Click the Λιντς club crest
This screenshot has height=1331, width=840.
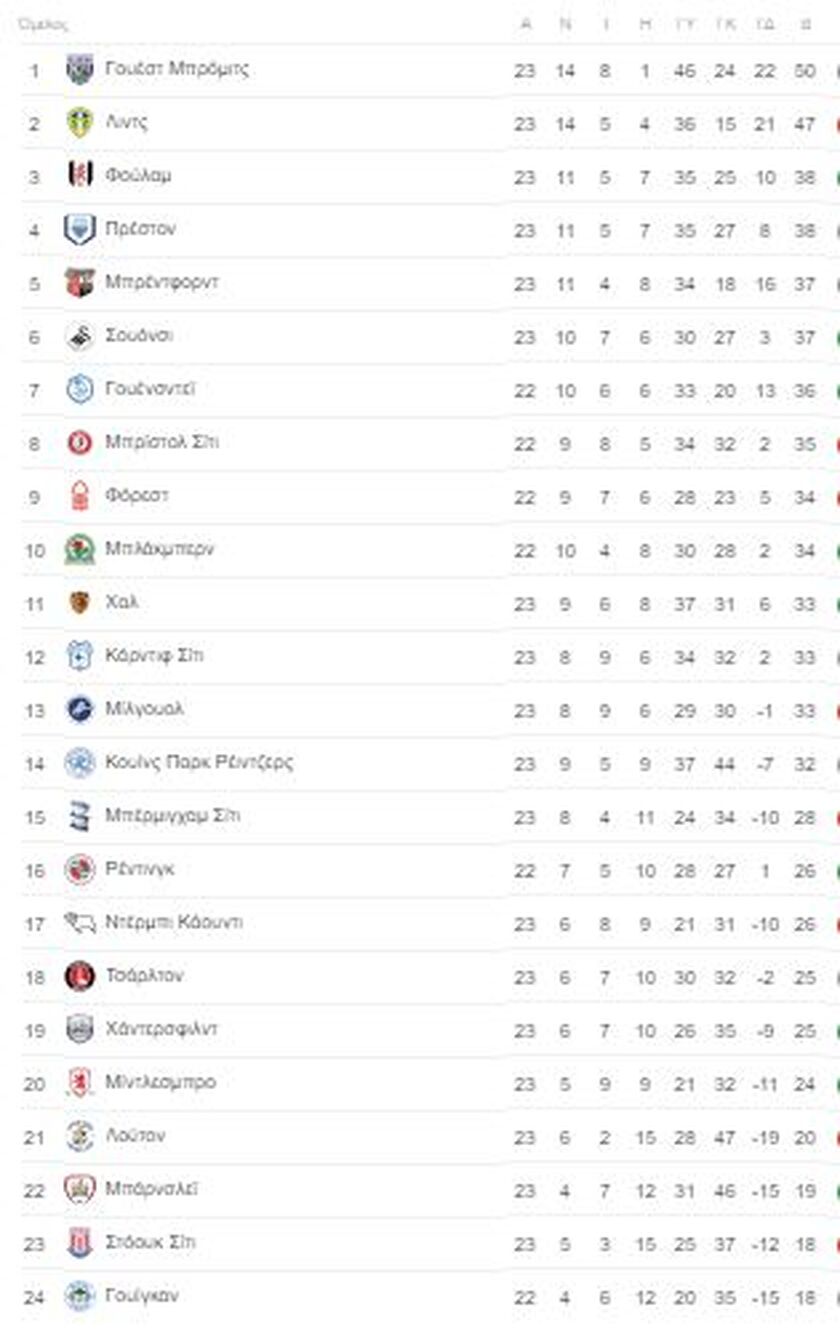[80, 123]
